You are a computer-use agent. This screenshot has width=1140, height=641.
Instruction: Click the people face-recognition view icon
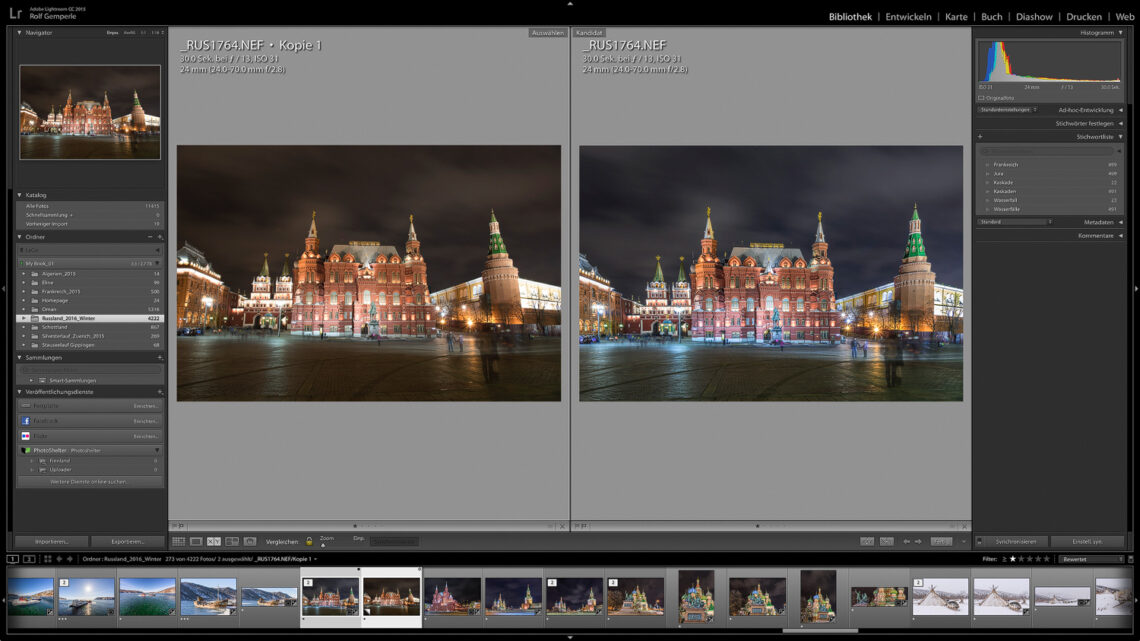(250, 541)
